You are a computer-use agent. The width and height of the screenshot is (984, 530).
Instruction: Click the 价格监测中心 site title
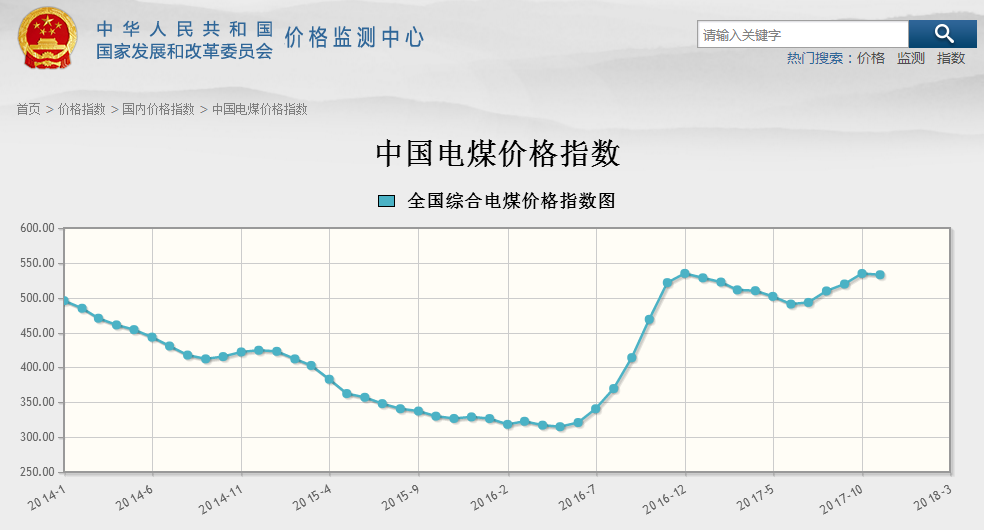coord(354,38)
